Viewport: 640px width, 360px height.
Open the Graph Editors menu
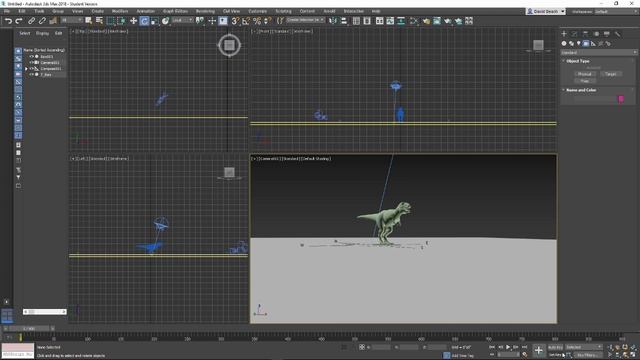coord(175,11)
